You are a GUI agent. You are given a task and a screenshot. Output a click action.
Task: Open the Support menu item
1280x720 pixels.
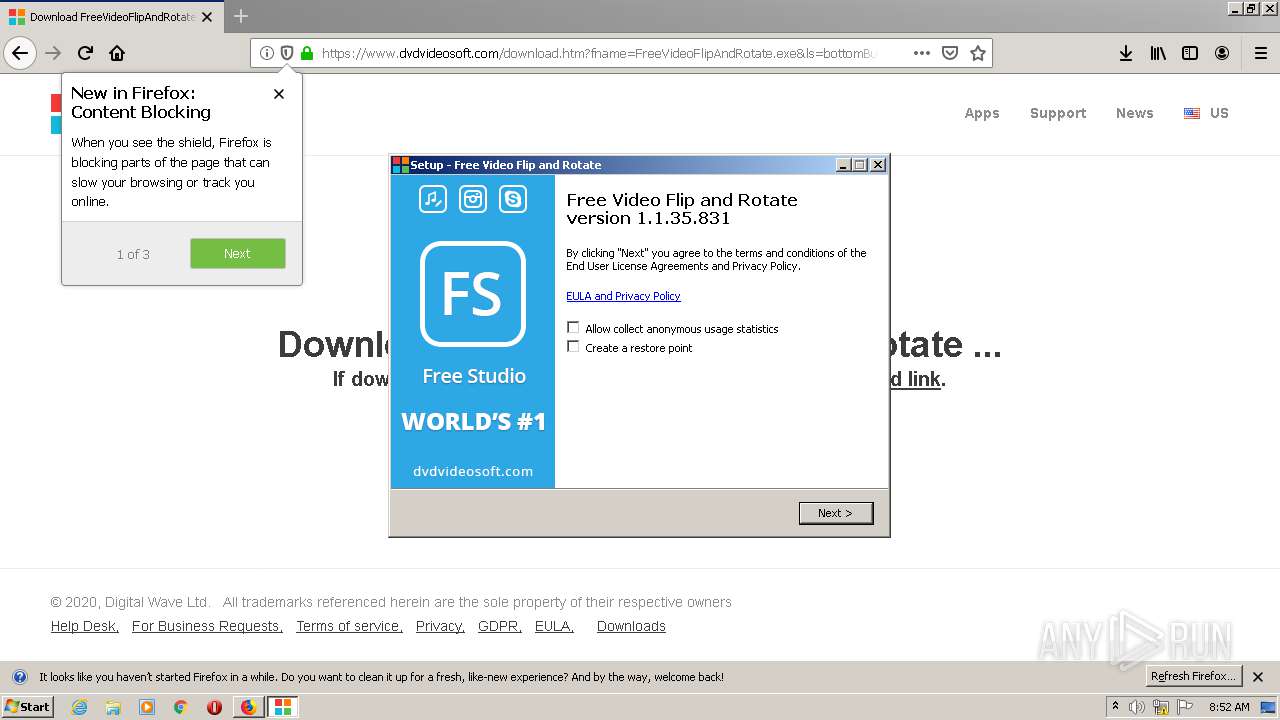pyautogui.click(x=1058, y=113)
